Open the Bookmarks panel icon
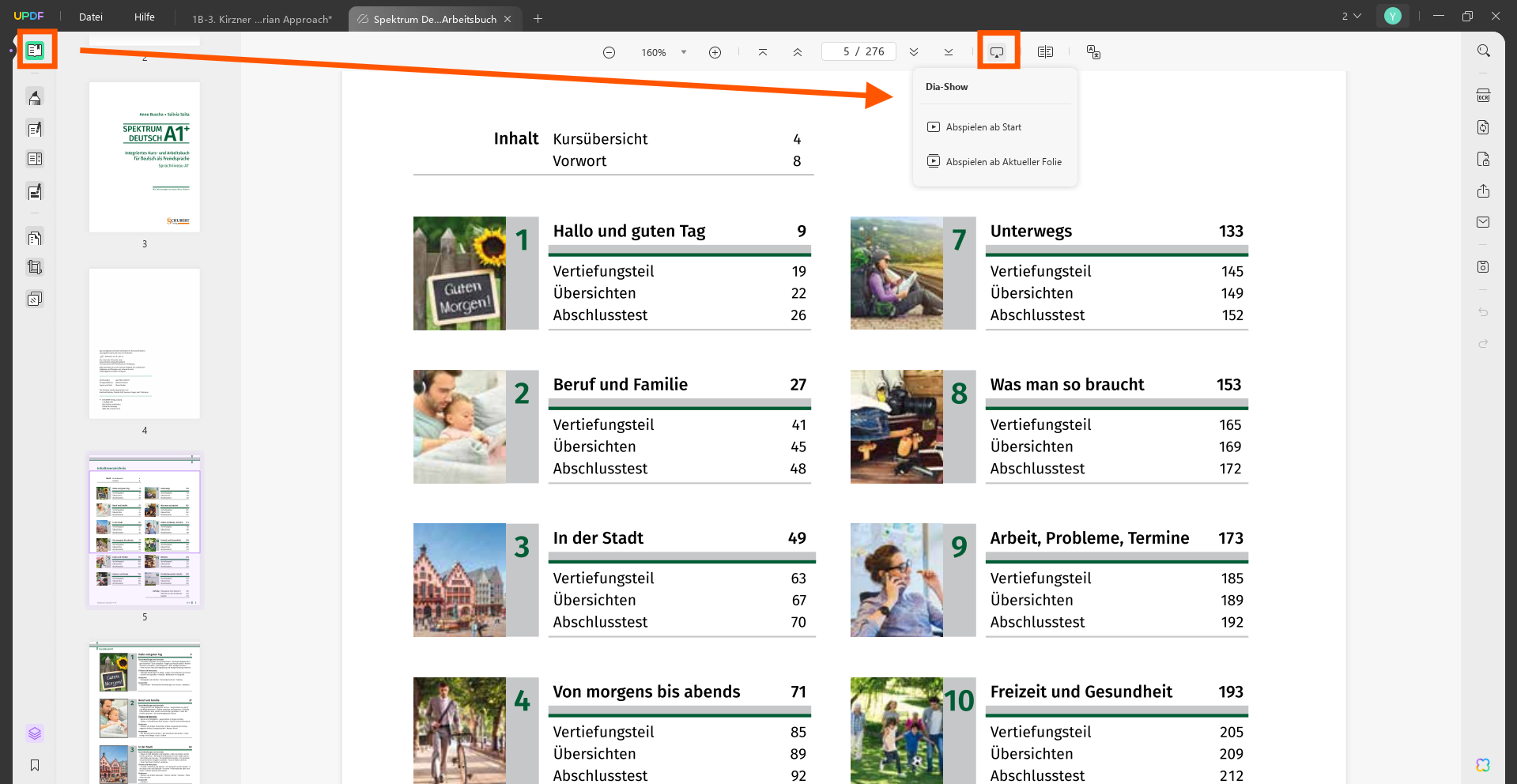The height and width of the screenshot is (784, 1517). (35, 765)
